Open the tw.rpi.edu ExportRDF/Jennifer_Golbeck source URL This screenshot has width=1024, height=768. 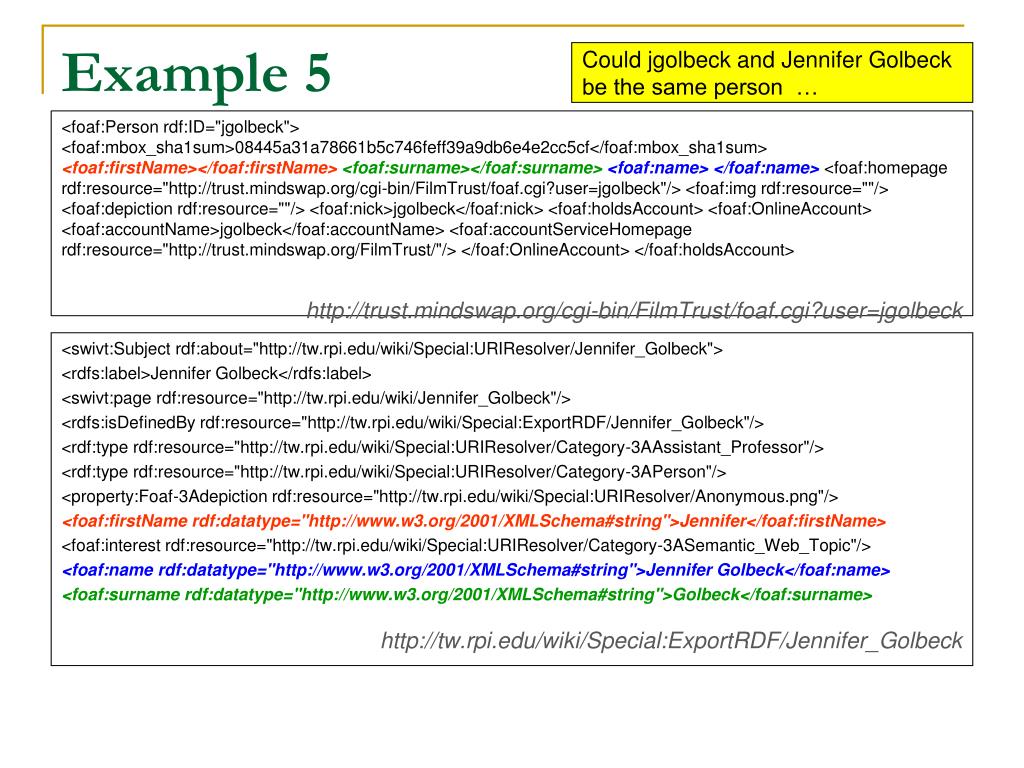(x=672, y=641)
